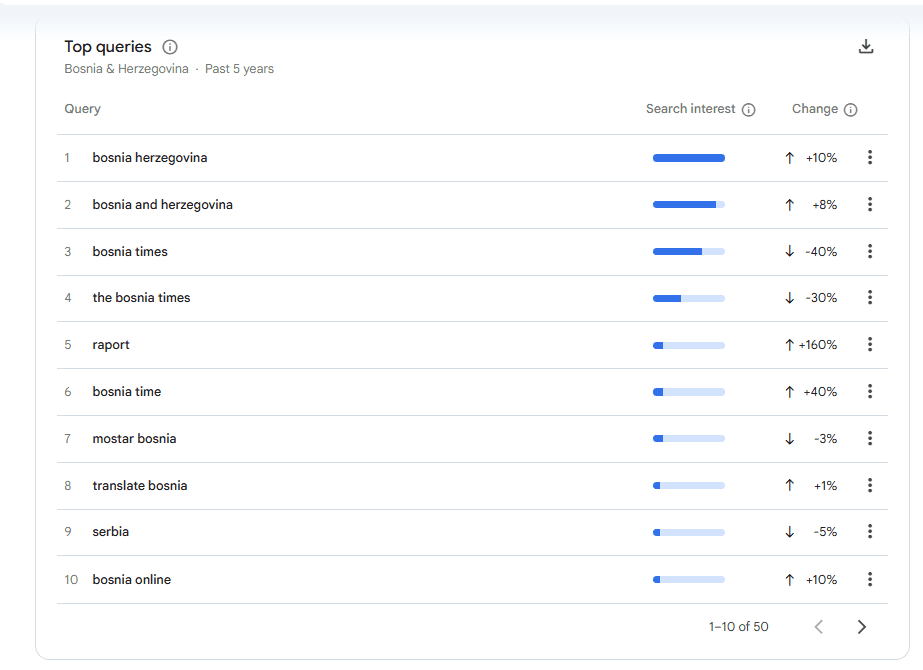
Task: Open more options for bosnia times row
Action: 870,251
